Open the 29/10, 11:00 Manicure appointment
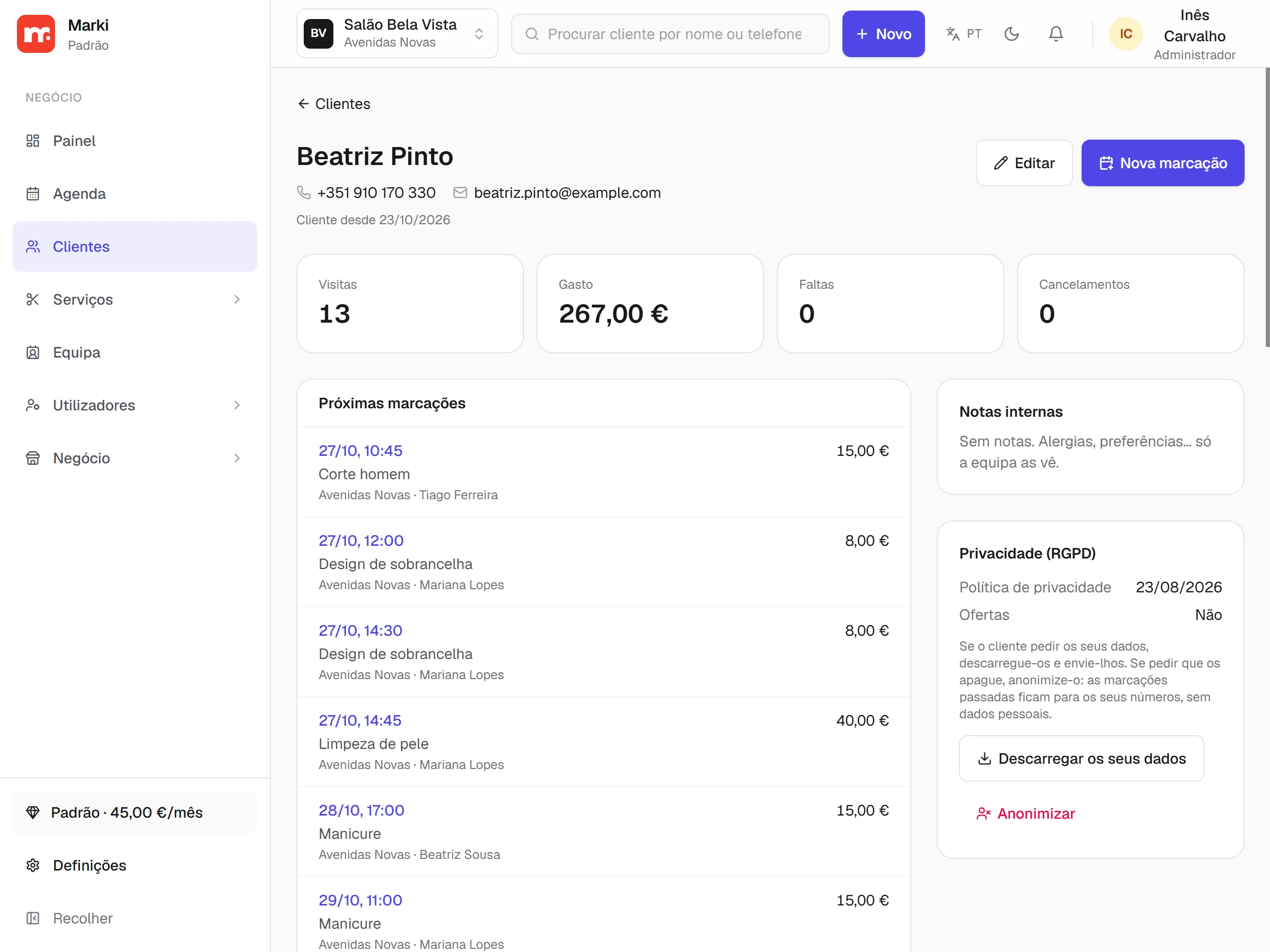The width and height of the screenshot is (1270, 952). pyautogui.click(x=603, y=914)
